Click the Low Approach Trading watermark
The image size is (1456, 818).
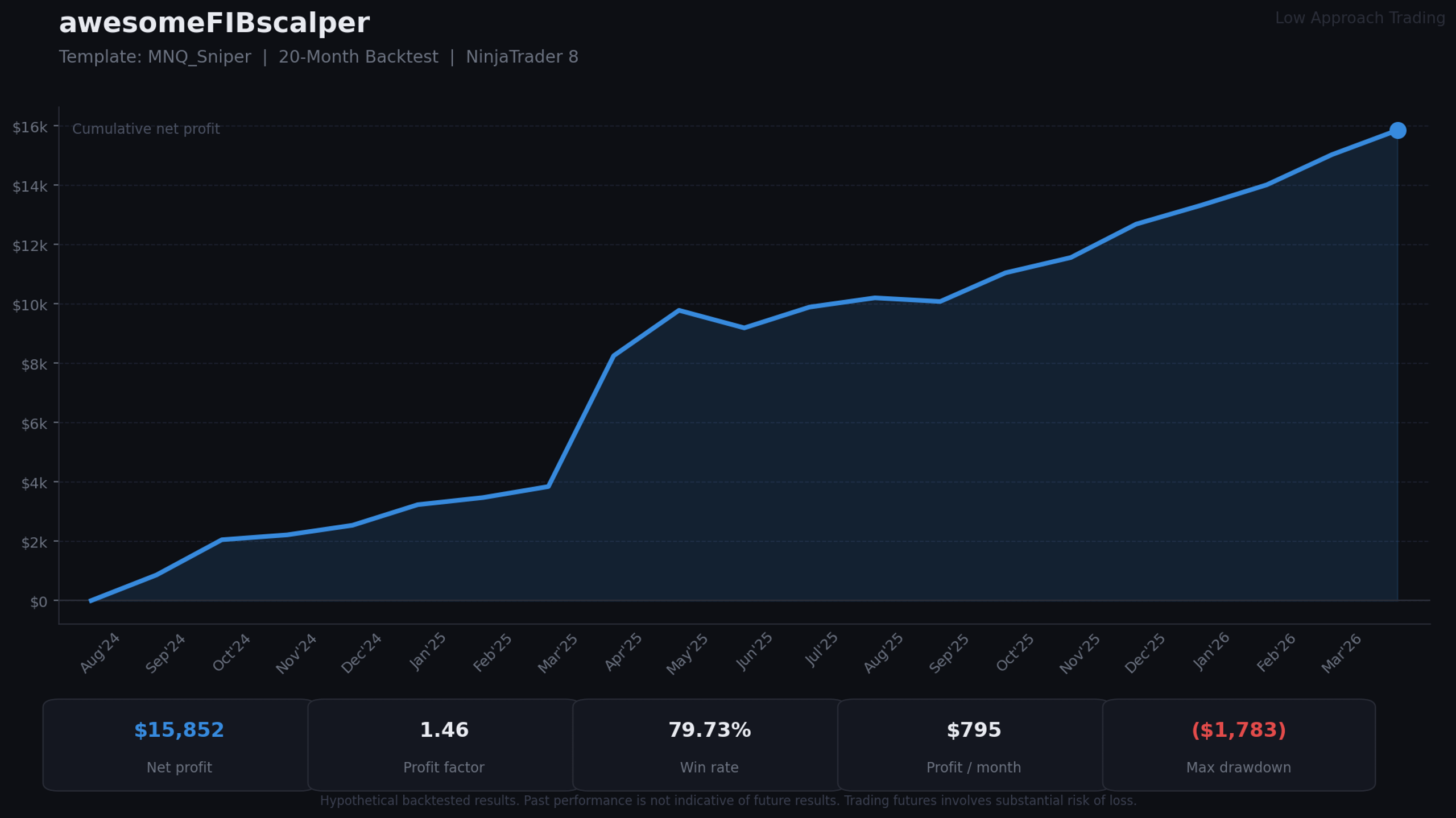pyautogui.click(x=1360, y=18)
